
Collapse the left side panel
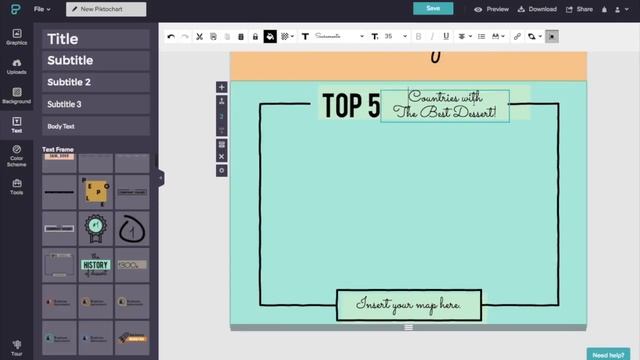160,178
